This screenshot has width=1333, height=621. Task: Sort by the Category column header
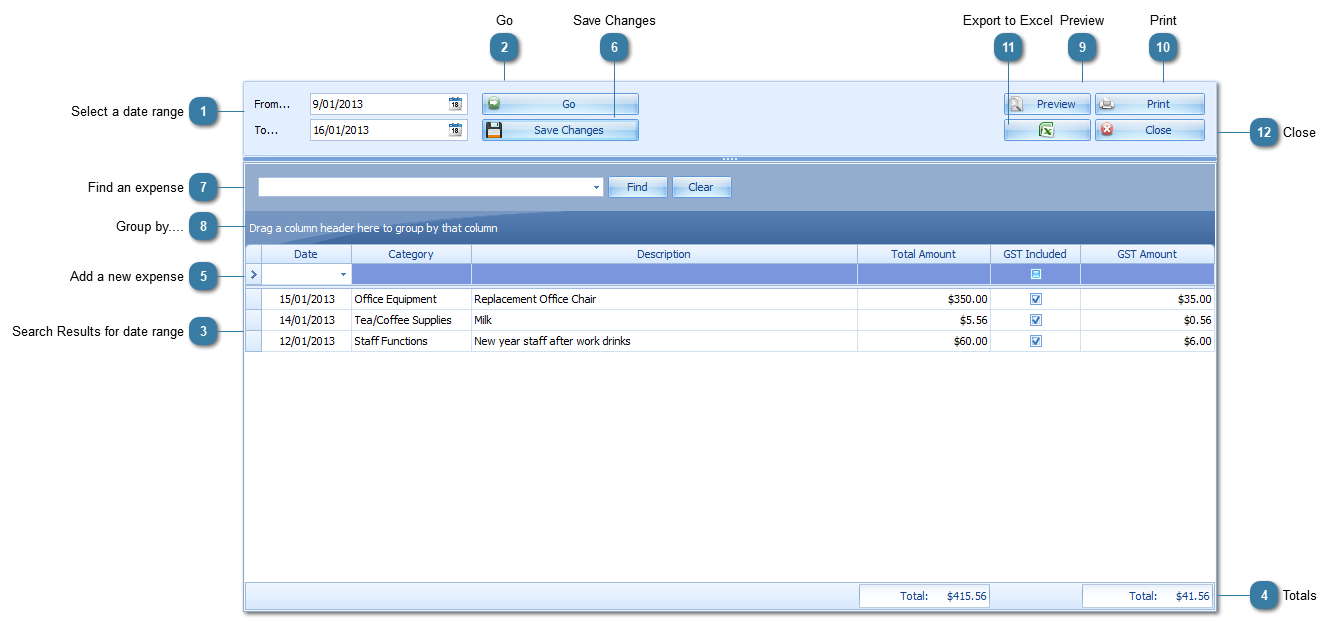[x=411, y=254]
